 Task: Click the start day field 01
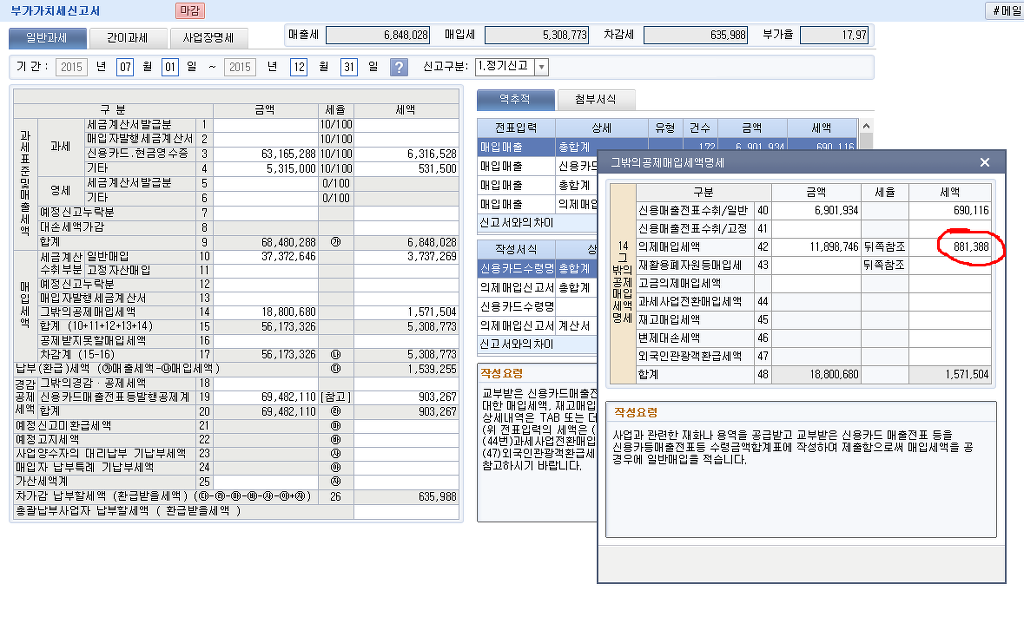coord(170,67)
